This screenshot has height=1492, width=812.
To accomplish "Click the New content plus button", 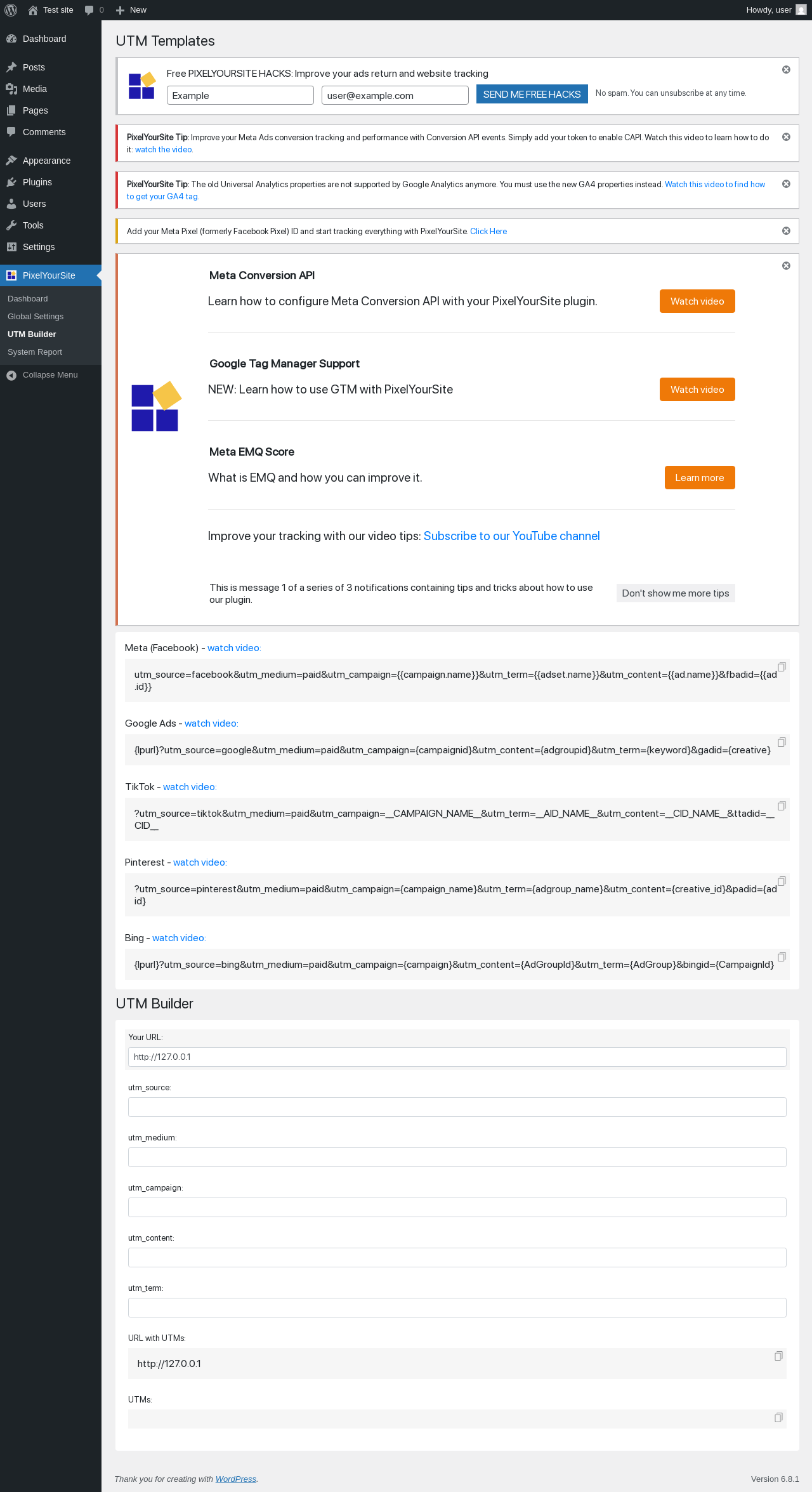I will pos(131,10).
